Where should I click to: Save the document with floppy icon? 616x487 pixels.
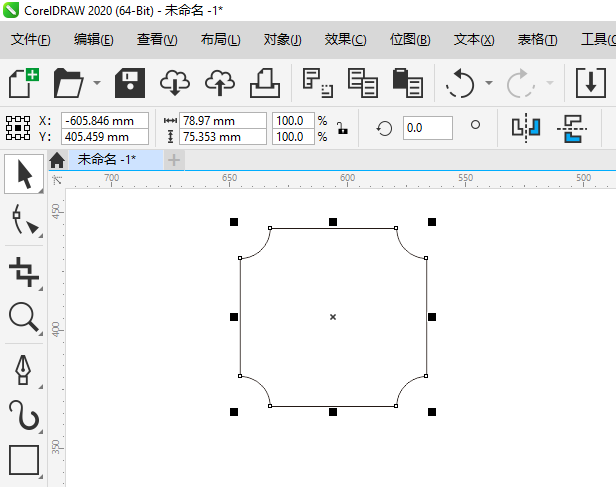click(x=130, y=83)
